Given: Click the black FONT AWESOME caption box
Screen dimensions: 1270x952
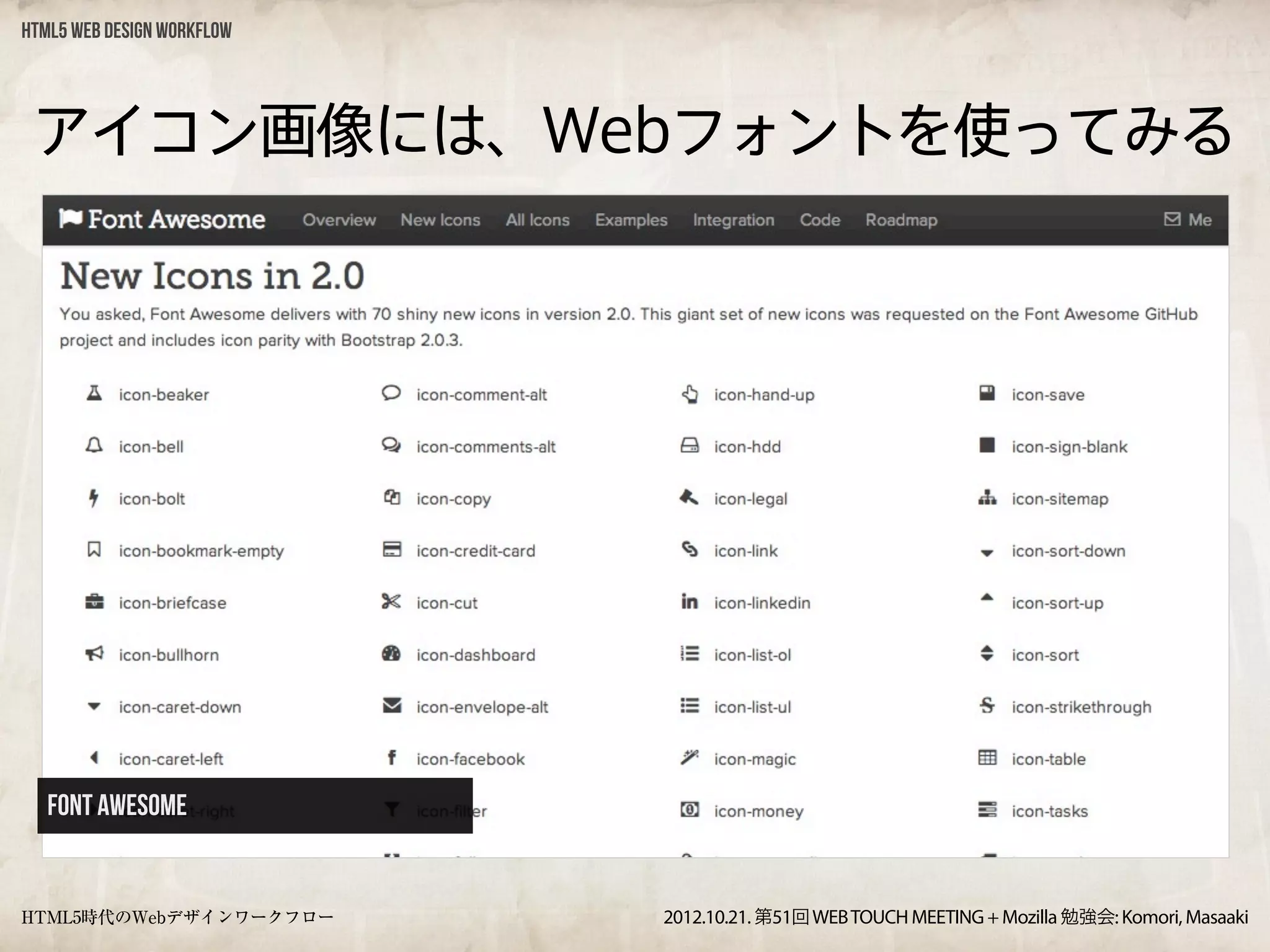Looking at the screenshot, I should click(x=255, y=805).
